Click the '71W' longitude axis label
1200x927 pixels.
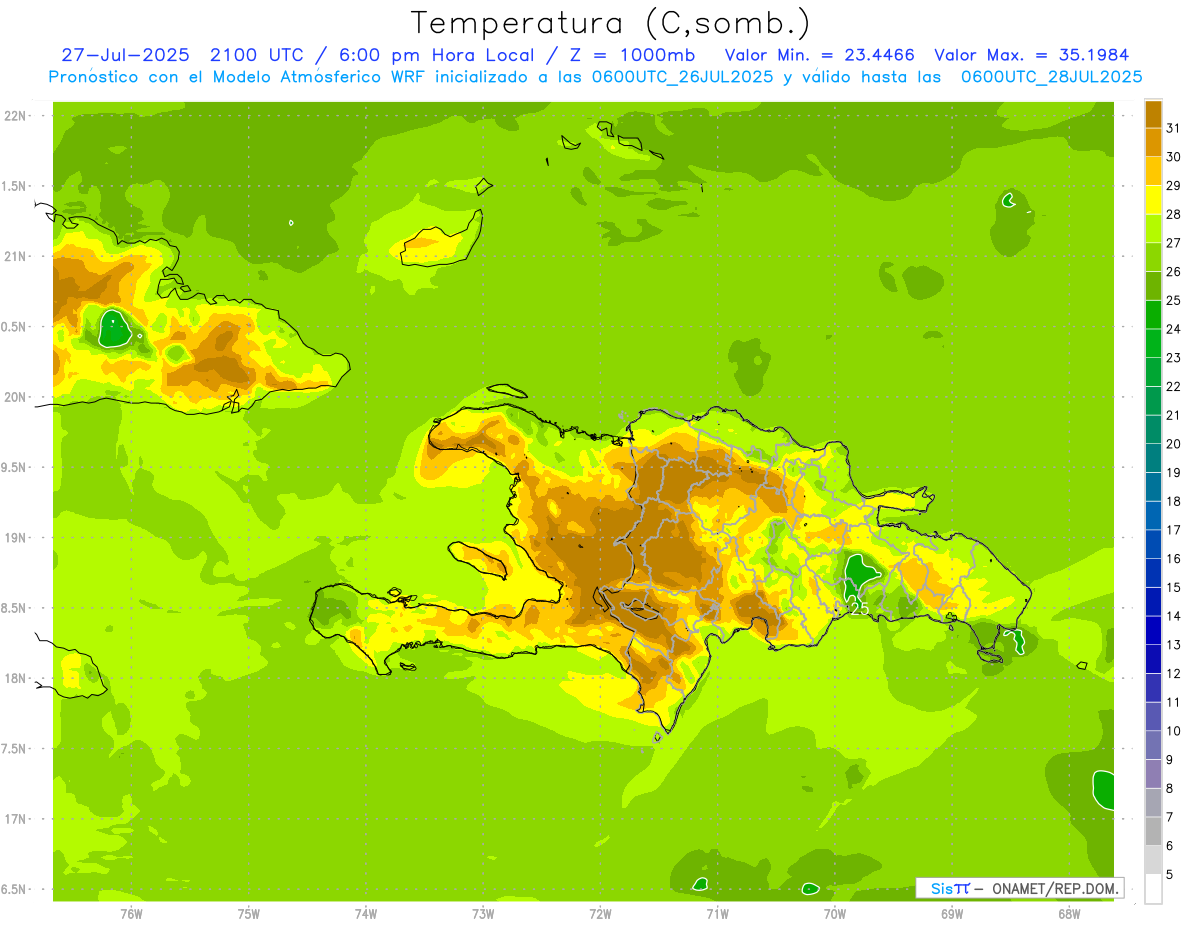[x=717, y=913]
